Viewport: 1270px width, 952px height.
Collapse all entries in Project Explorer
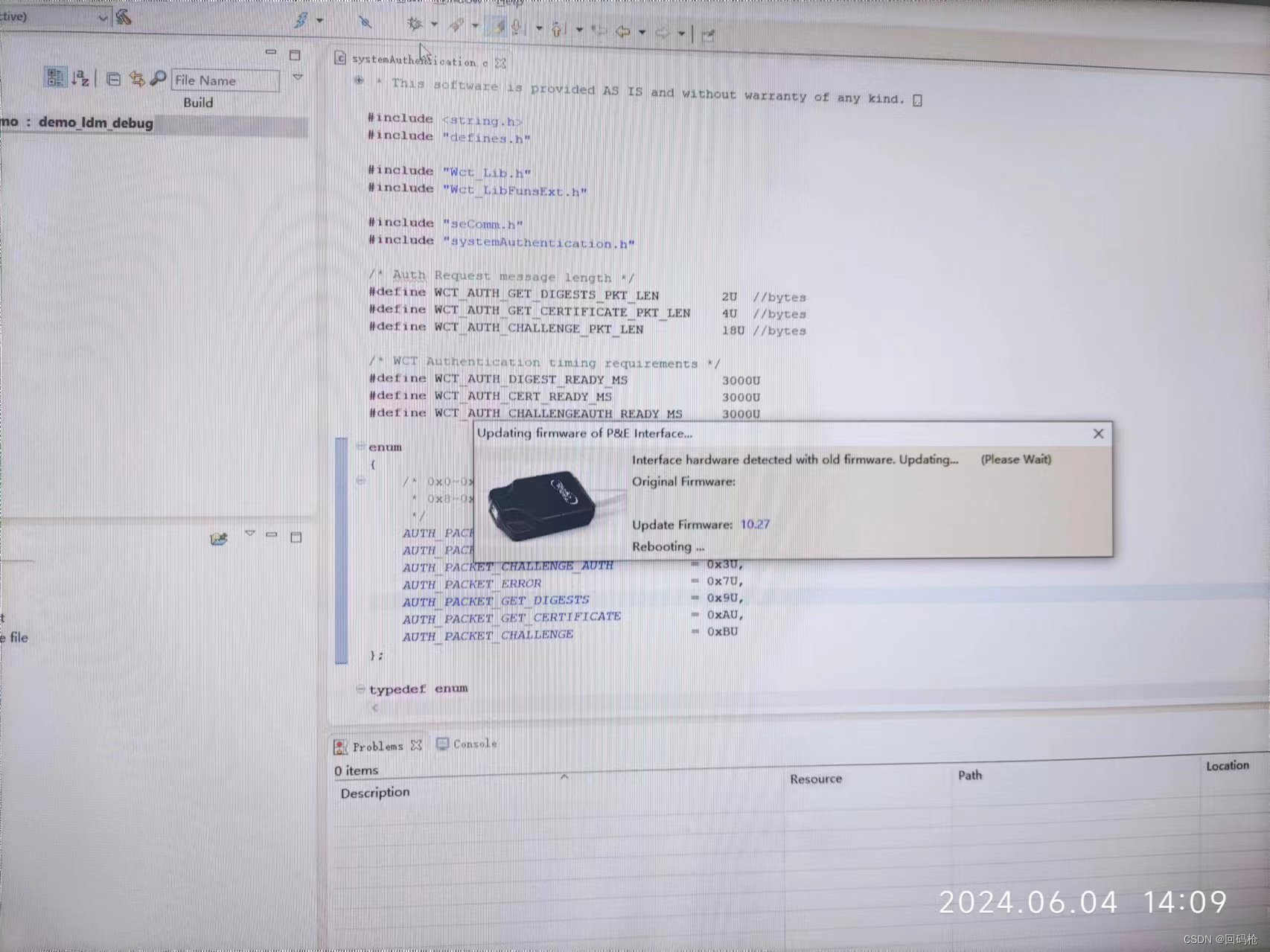tap(113, 79)
